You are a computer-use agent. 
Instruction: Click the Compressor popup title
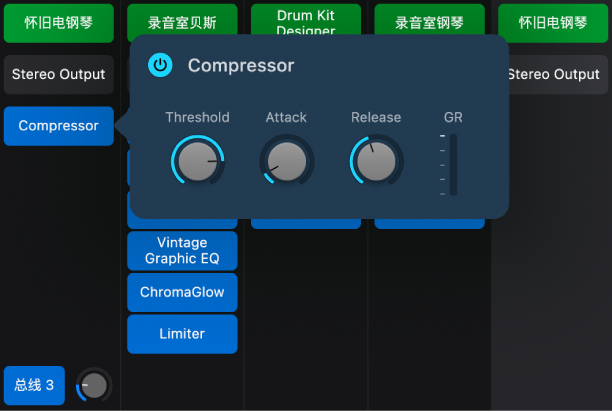point(241,66)
